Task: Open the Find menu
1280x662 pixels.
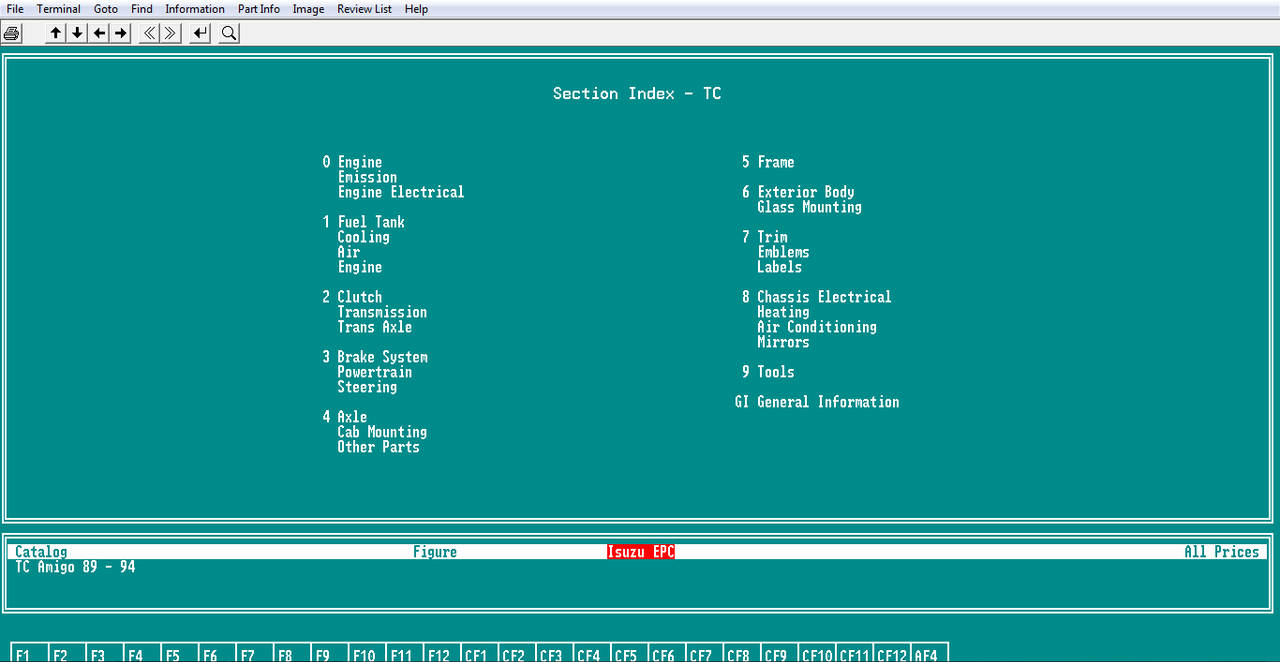Action: 142,9
